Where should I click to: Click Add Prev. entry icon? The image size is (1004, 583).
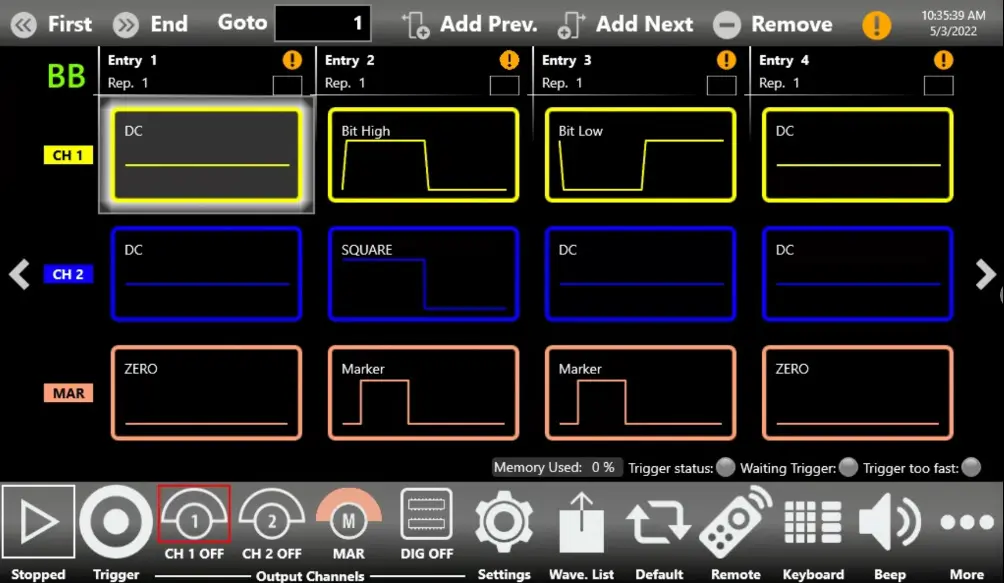tap(416, 25)
